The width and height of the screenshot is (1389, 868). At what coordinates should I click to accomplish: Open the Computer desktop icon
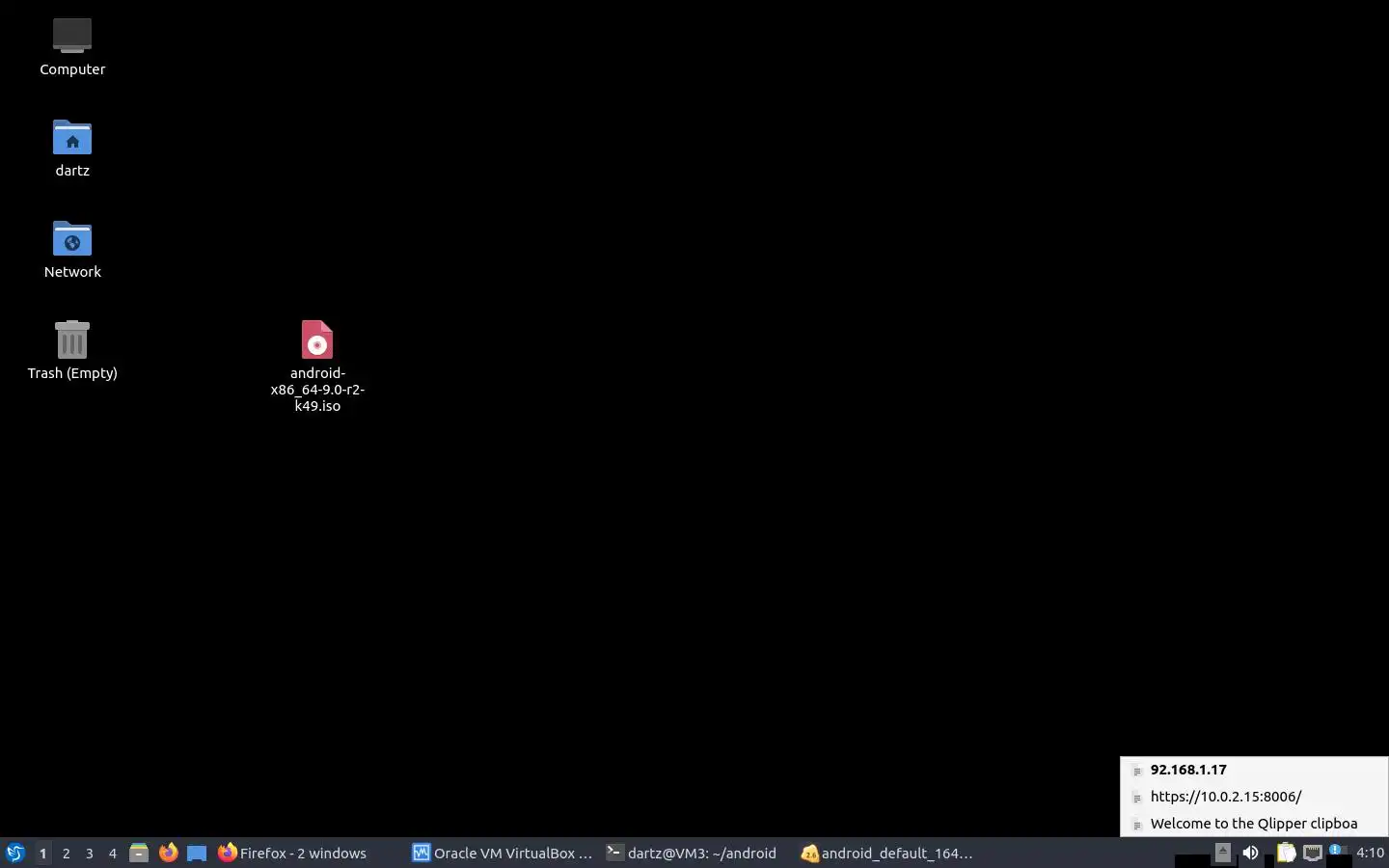coord(72,46)
